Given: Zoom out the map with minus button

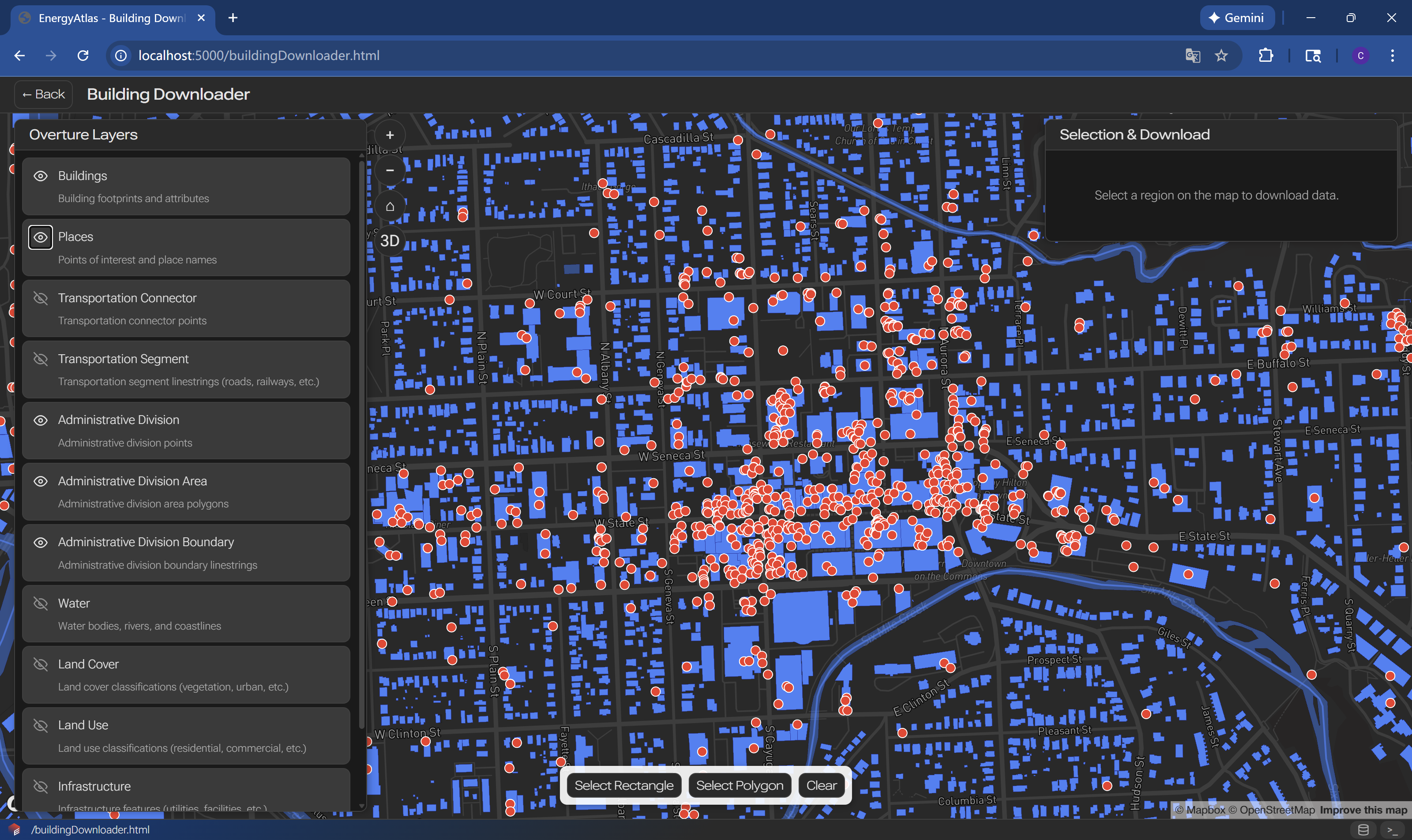Looking at the screenshot, I should pyautogui.click(x=390, y=170).
